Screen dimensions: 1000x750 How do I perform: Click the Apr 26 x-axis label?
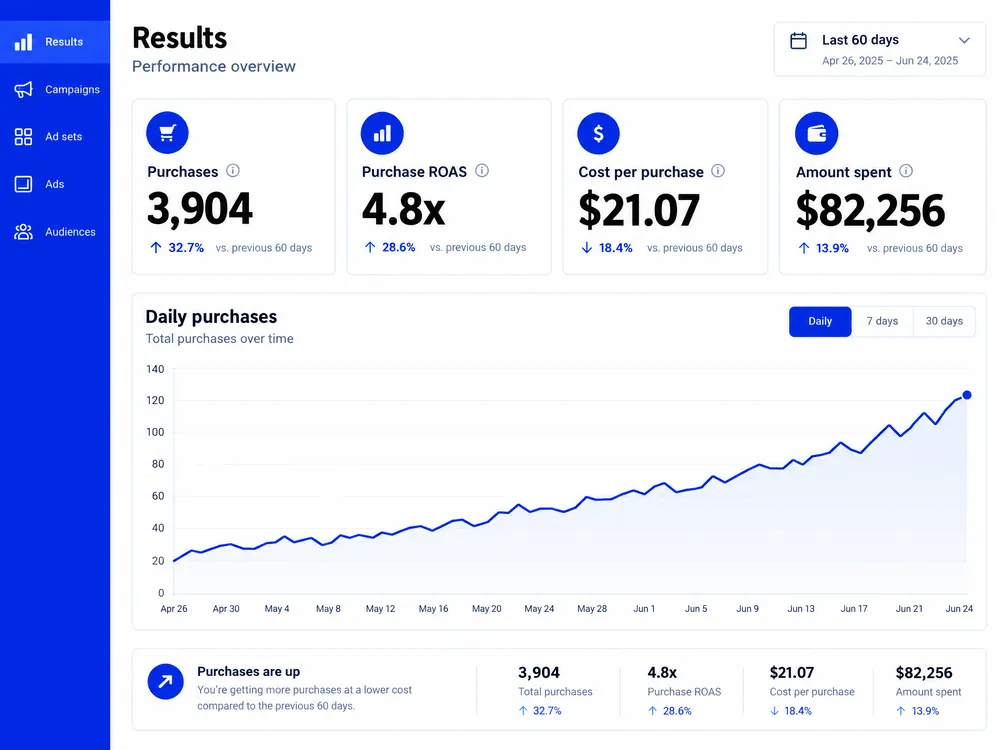pyautogui.click(x=173, y=609)
